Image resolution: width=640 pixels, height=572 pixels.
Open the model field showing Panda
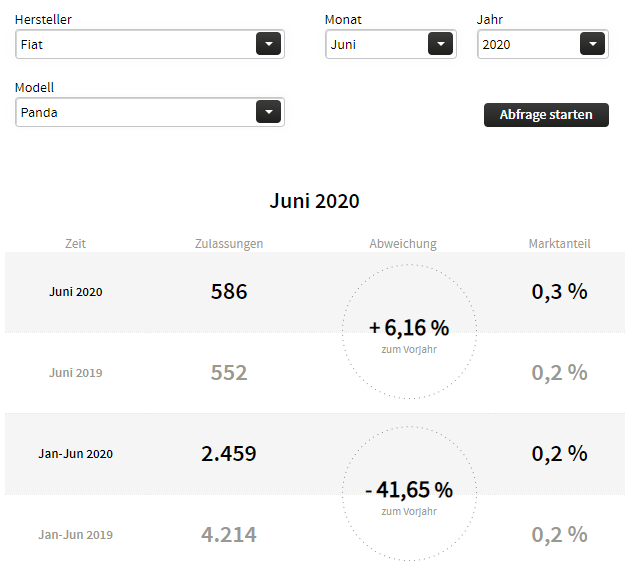pos(136,112)
